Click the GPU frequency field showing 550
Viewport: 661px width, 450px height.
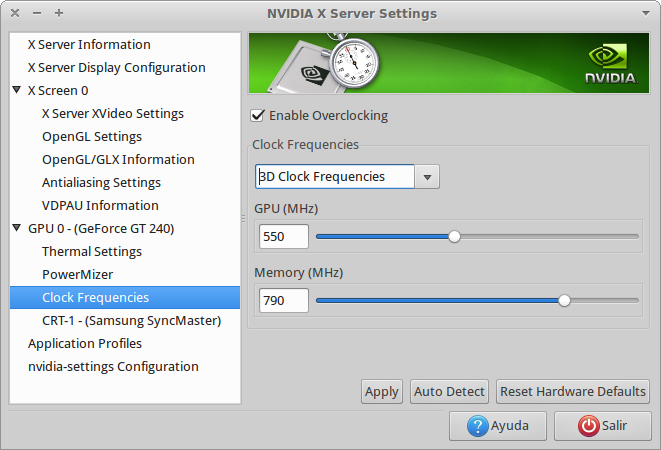[284, 237]
